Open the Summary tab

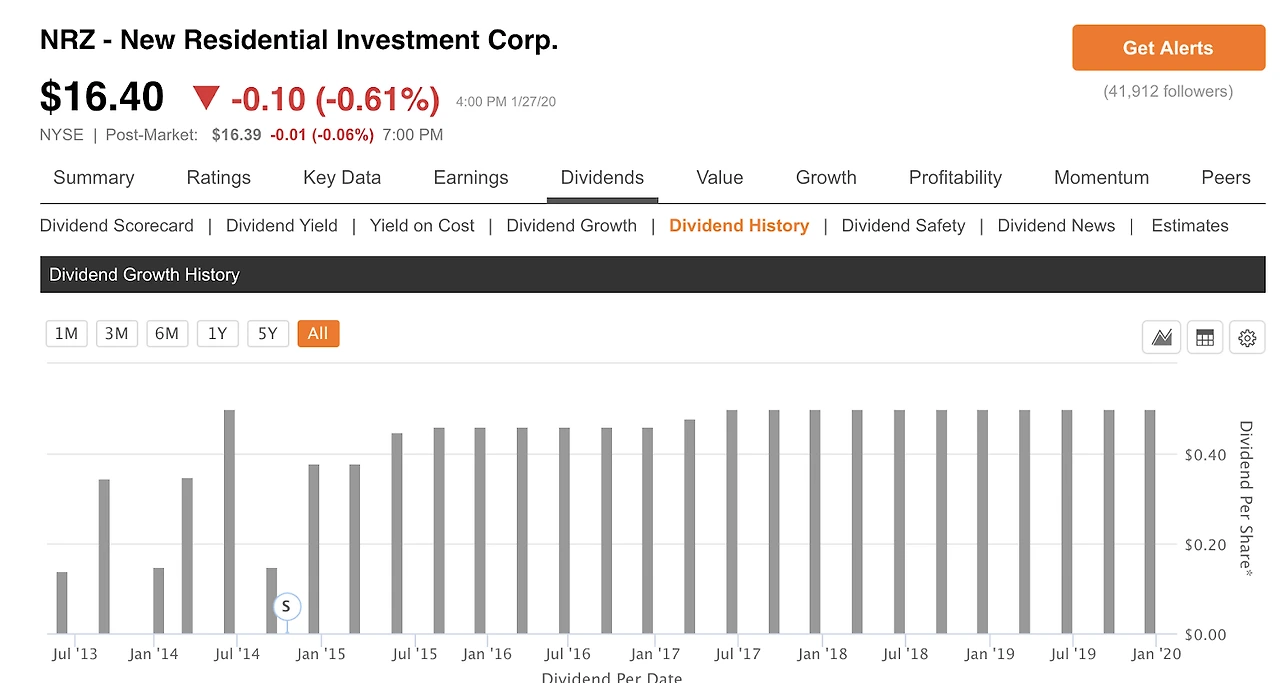click(x=93, y=178)
